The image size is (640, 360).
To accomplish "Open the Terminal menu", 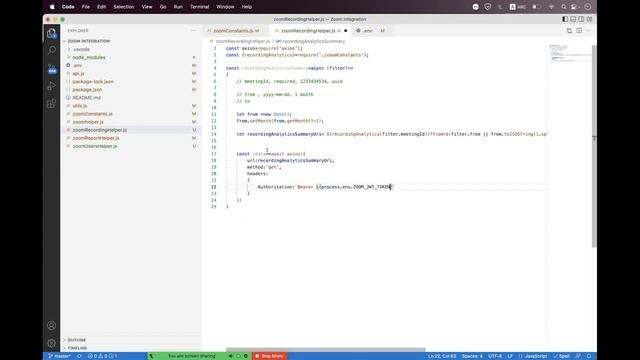I will 200,7.
